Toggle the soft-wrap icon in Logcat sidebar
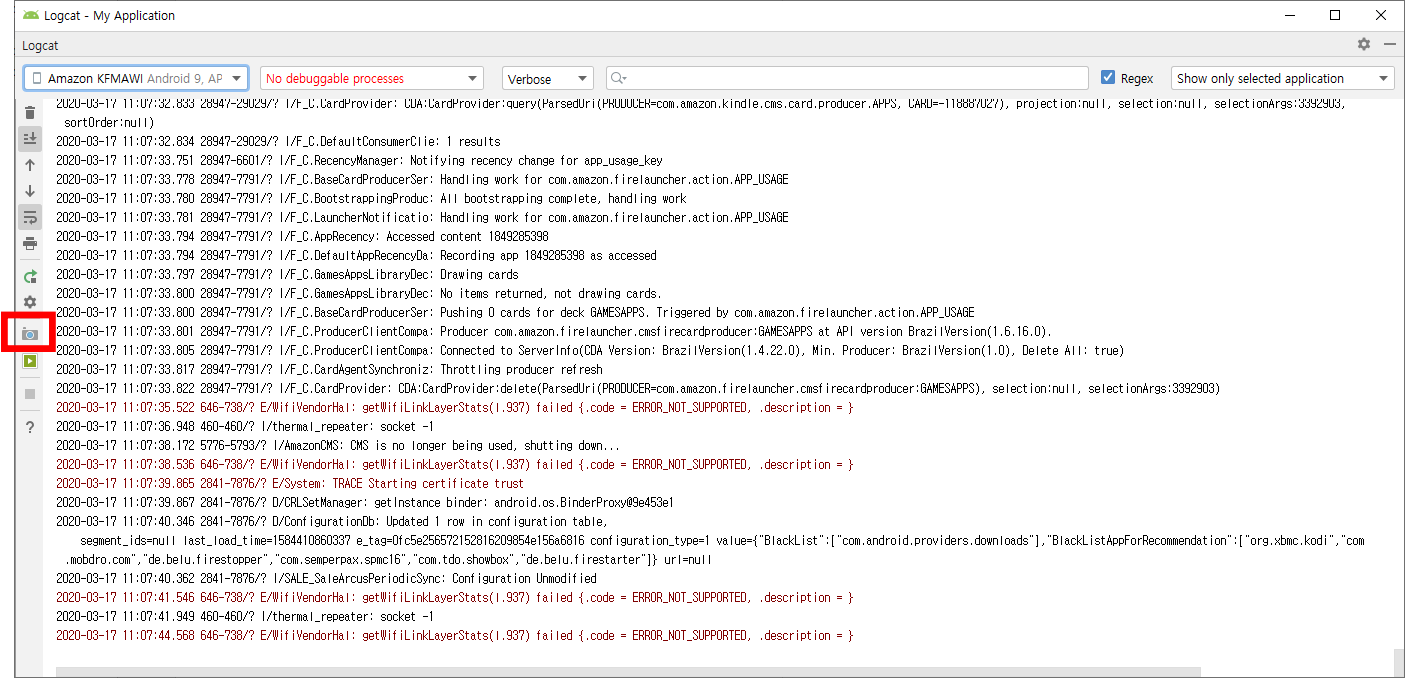The width and height of the screenshot is (1405, 678). coord(30,216)
